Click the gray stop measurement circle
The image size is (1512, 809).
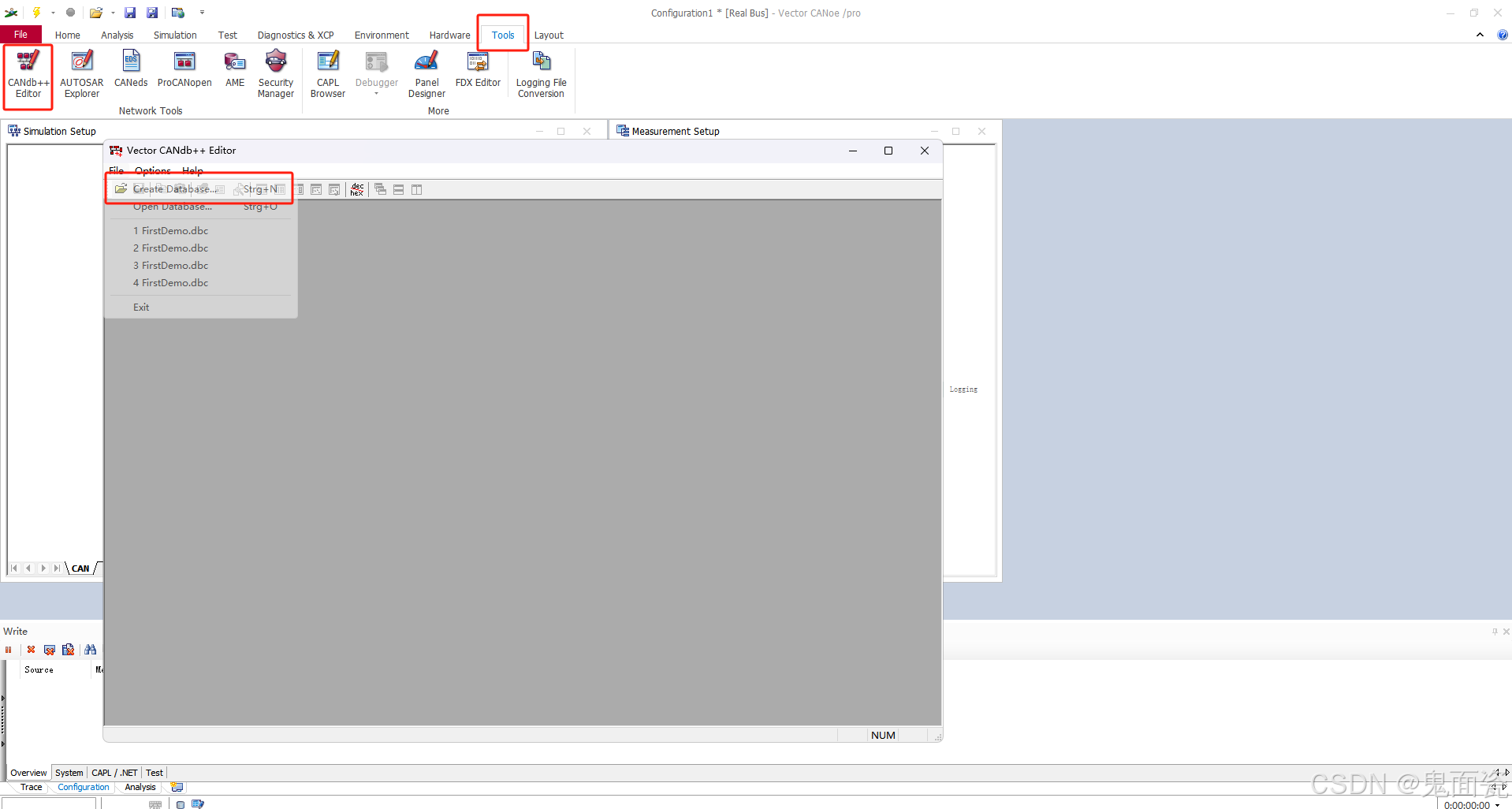click(x=70, y=13)
